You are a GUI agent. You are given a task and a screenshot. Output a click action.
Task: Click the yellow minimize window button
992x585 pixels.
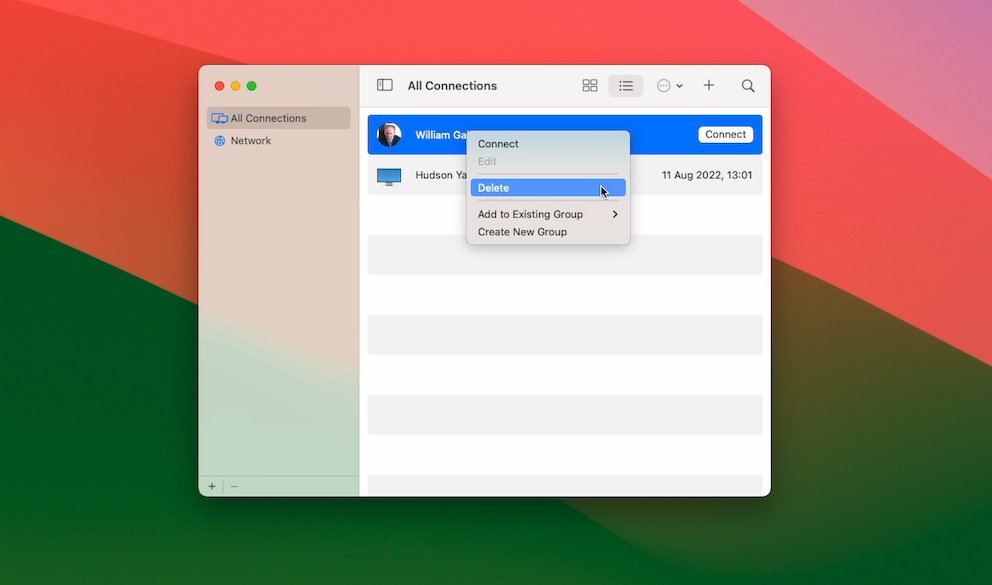point(236,86)
